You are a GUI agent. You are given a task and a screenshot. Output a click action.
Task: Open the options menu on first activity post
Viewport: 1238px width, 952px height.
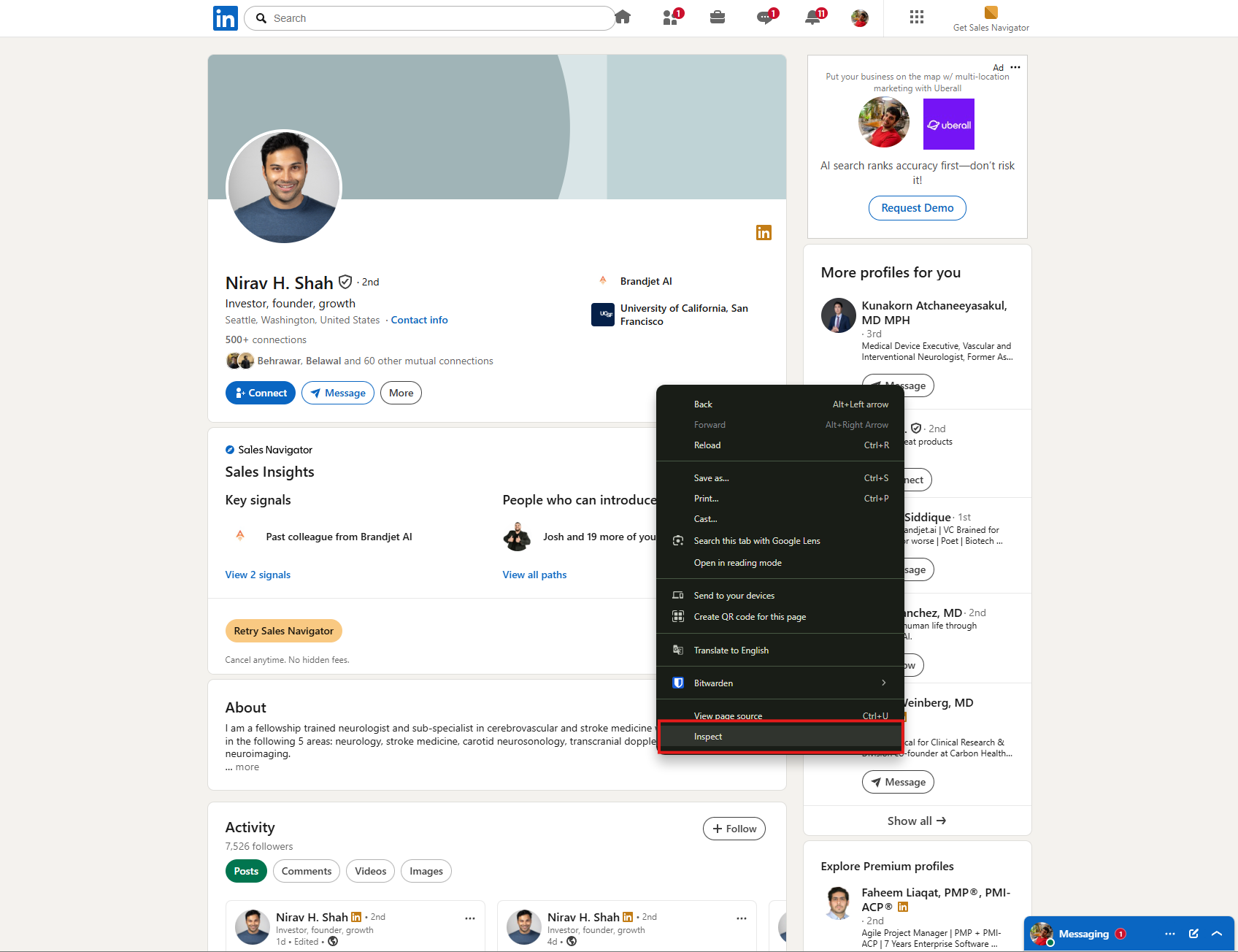coord(470,918)
